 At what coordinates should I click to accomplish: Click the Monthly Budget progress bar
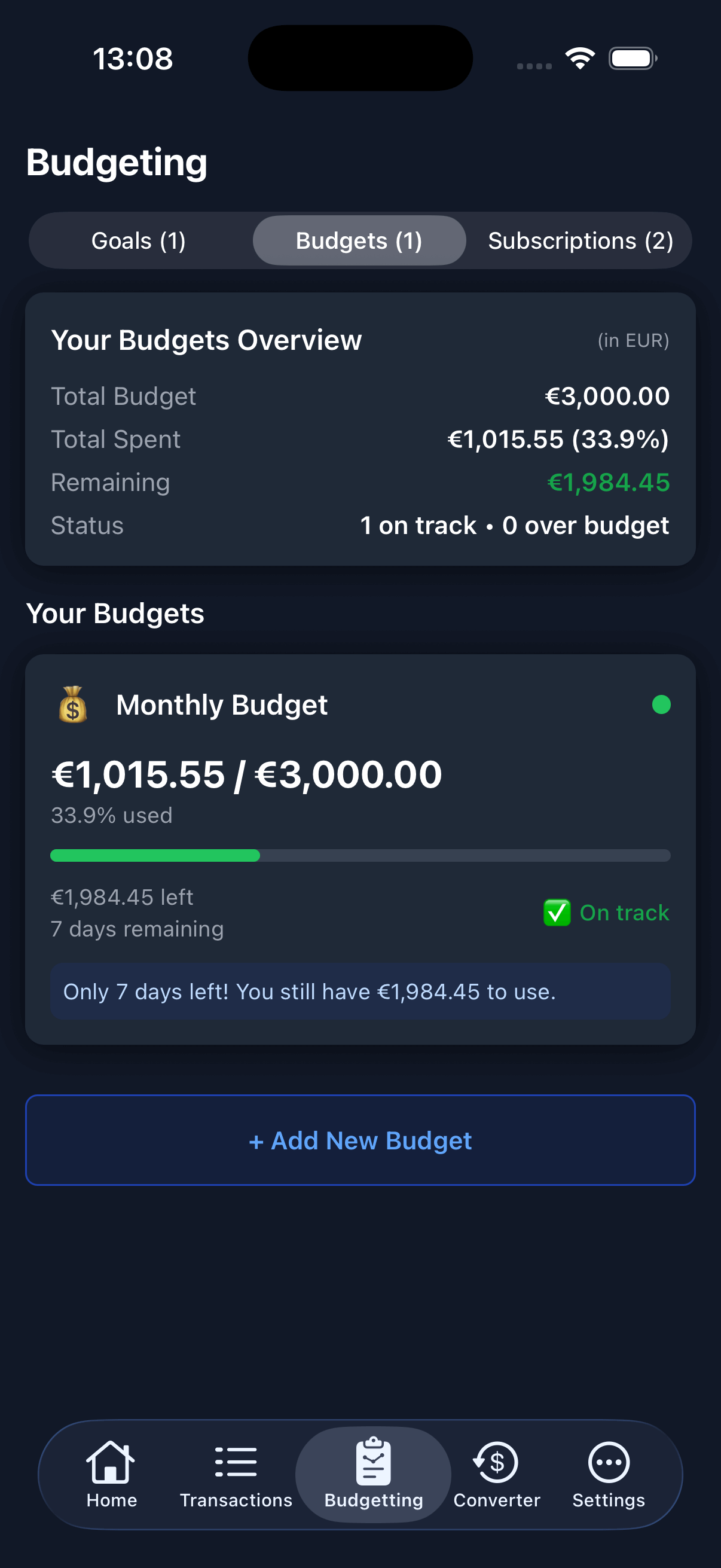click(360, 855)
